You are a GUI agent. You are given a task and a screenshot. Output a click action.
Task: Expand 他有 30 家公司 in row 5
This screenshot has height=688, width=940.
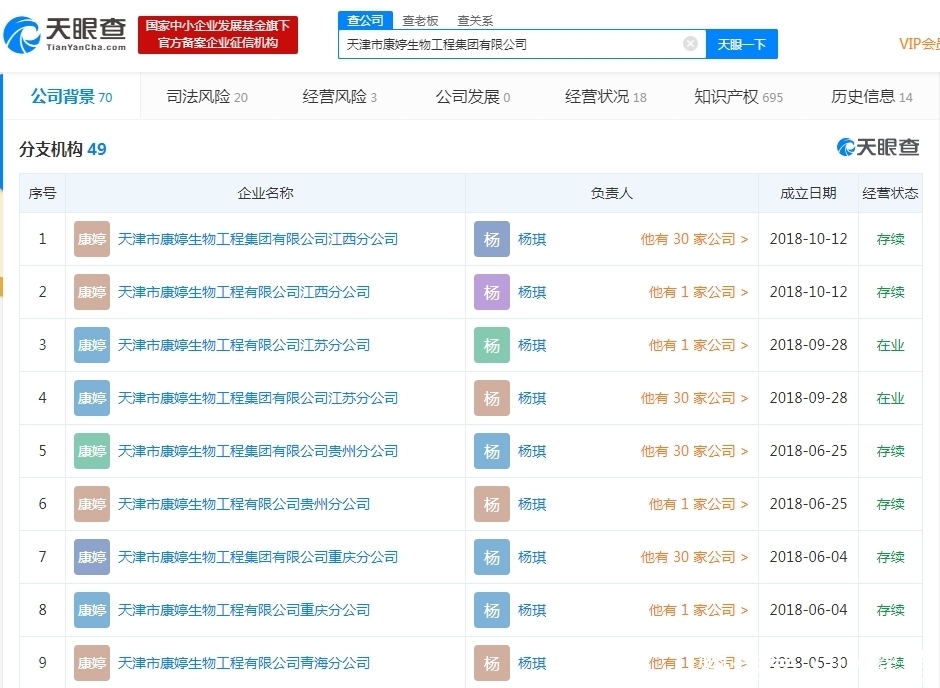694,451
